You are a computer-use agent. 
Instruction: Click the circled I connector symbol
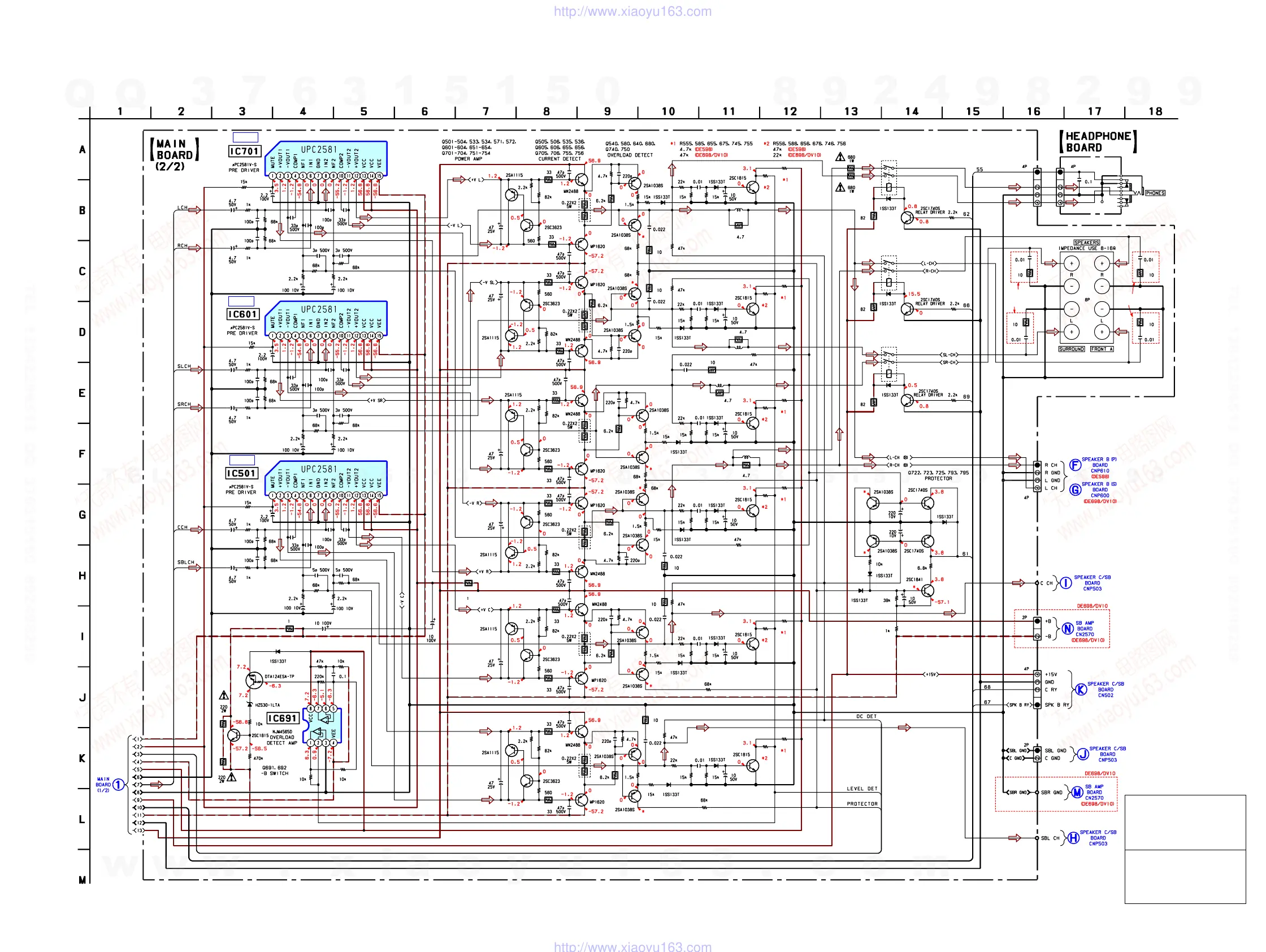(x=1066, y=583)
